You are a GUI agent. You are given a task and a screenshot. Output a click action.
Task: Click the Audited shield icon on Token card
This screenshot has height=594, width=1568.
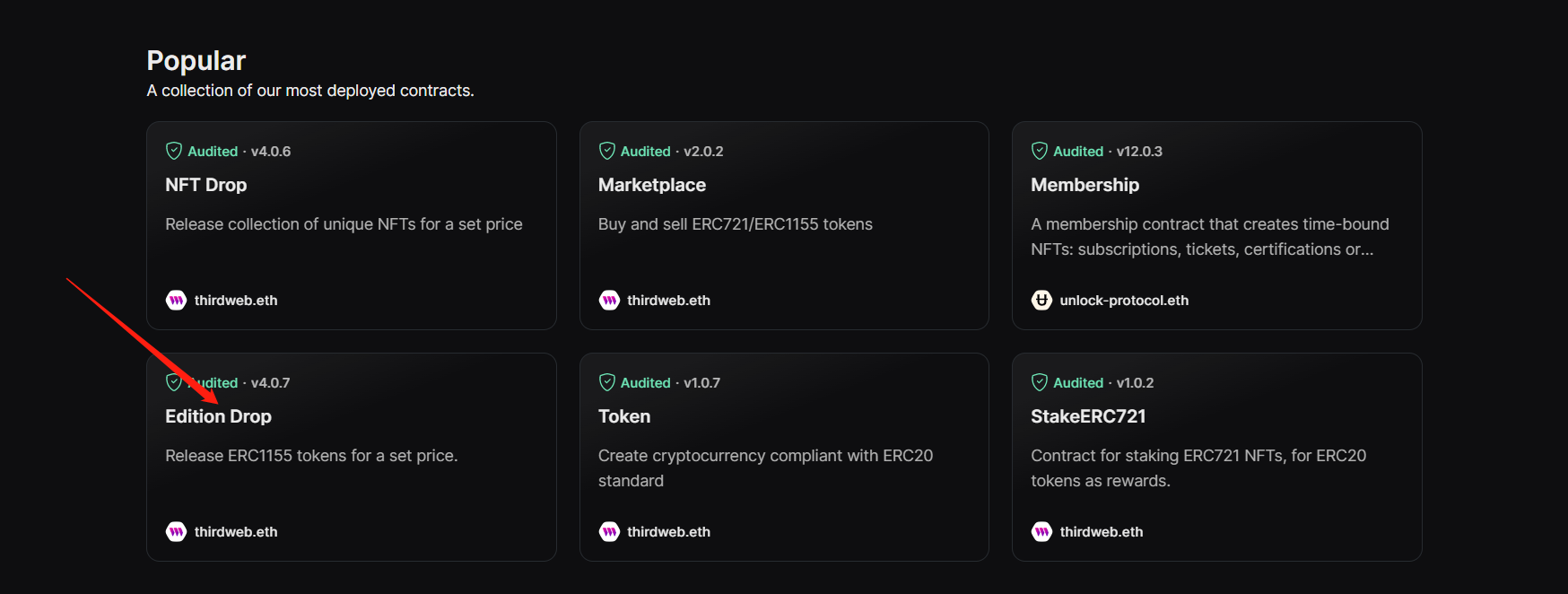tap(607, 382)
